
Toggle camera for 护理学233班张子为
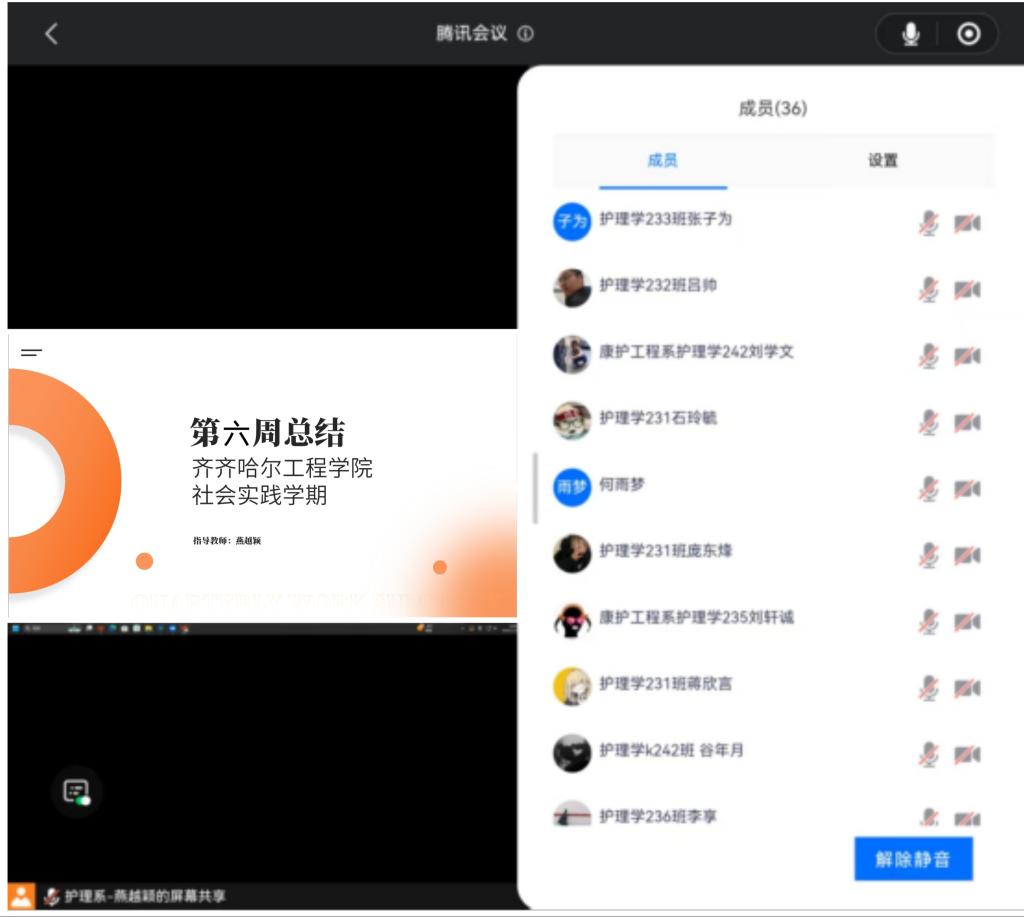(x=966, y=224)
